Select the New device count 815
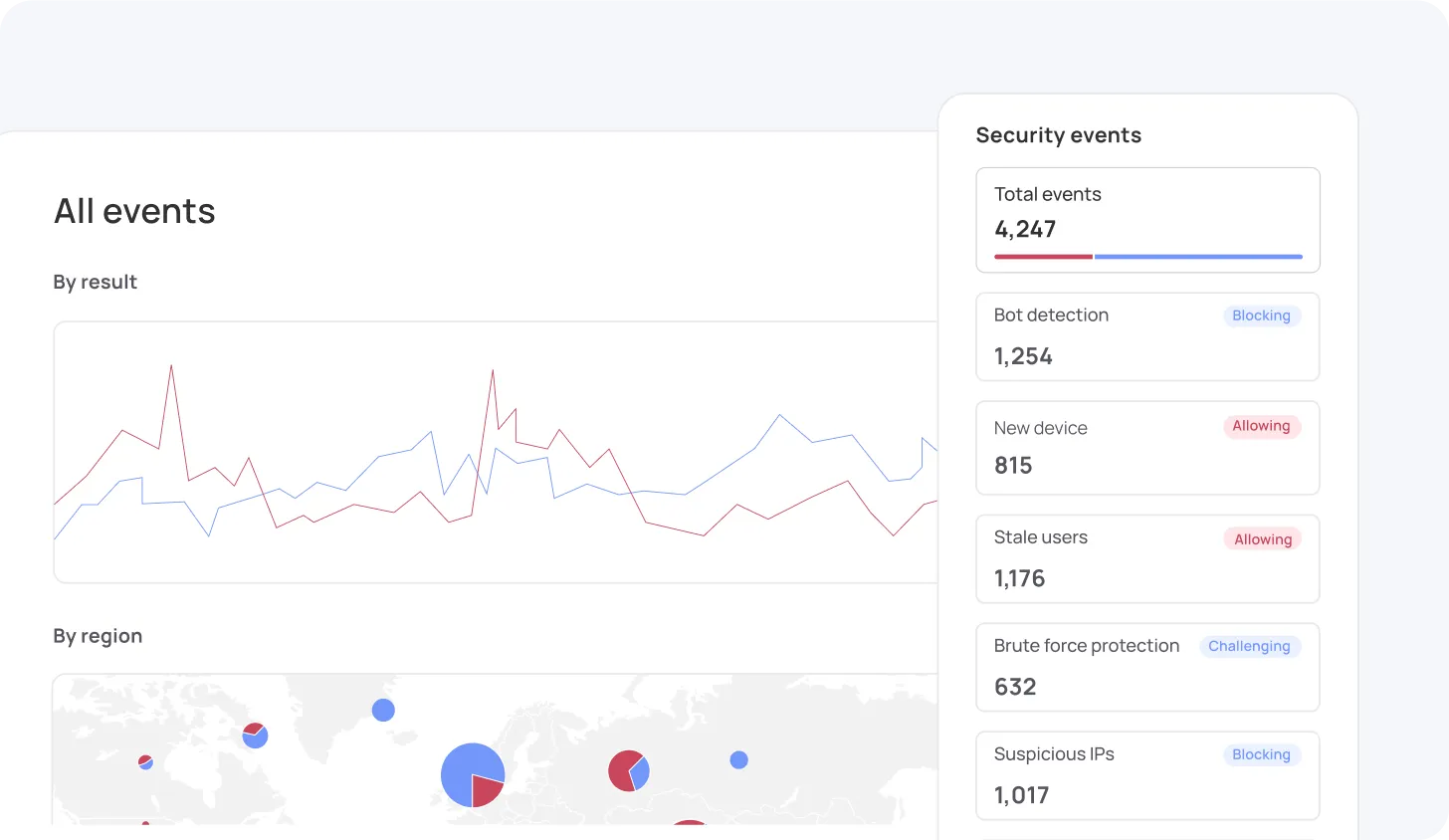1449x840 pixels. point(1013,466)
